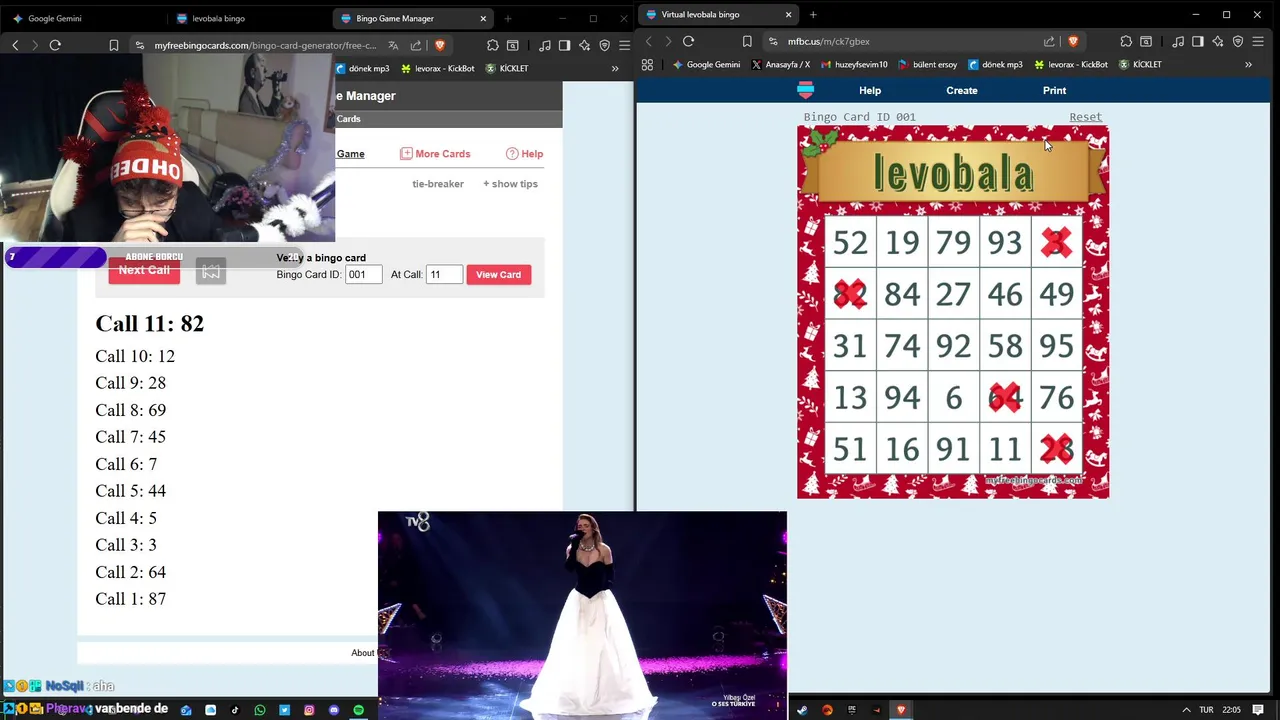Open huzeyfsevim10 Gmail bookmark
Screen dimensions: 1280x720
pos(854,64)
